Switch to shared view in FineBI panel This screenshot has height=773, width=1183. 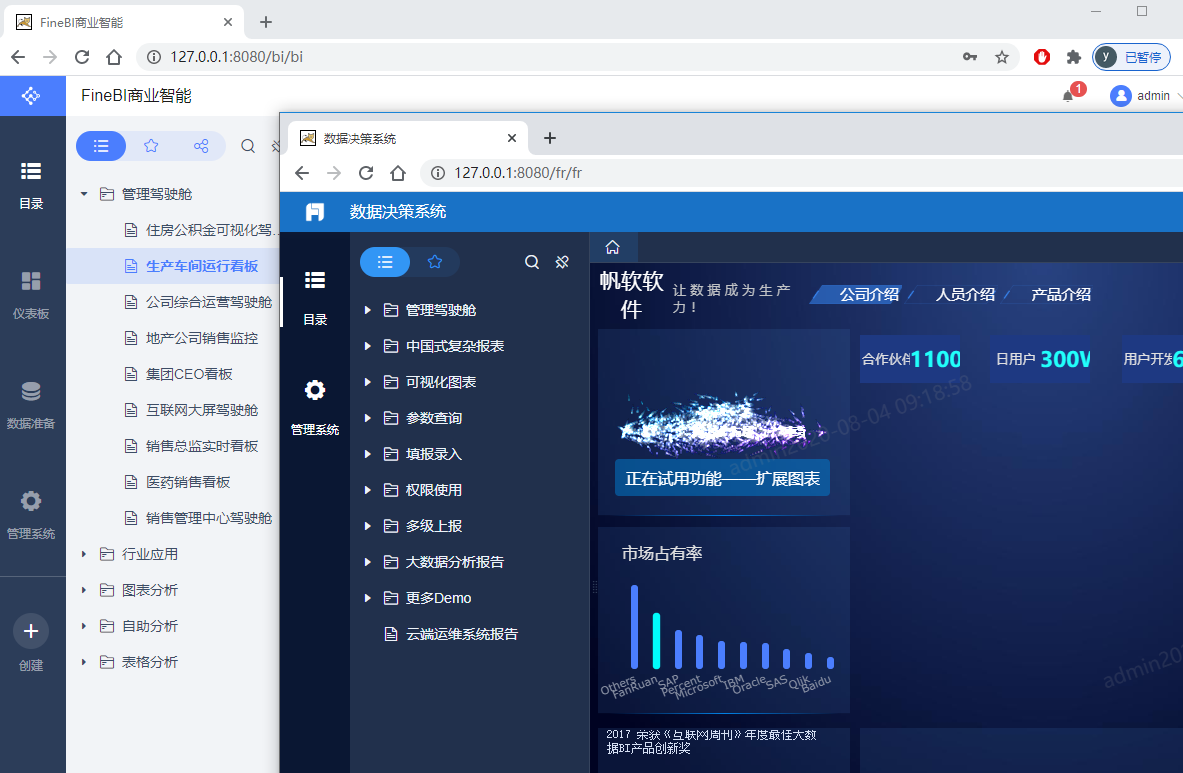(201, 146)
